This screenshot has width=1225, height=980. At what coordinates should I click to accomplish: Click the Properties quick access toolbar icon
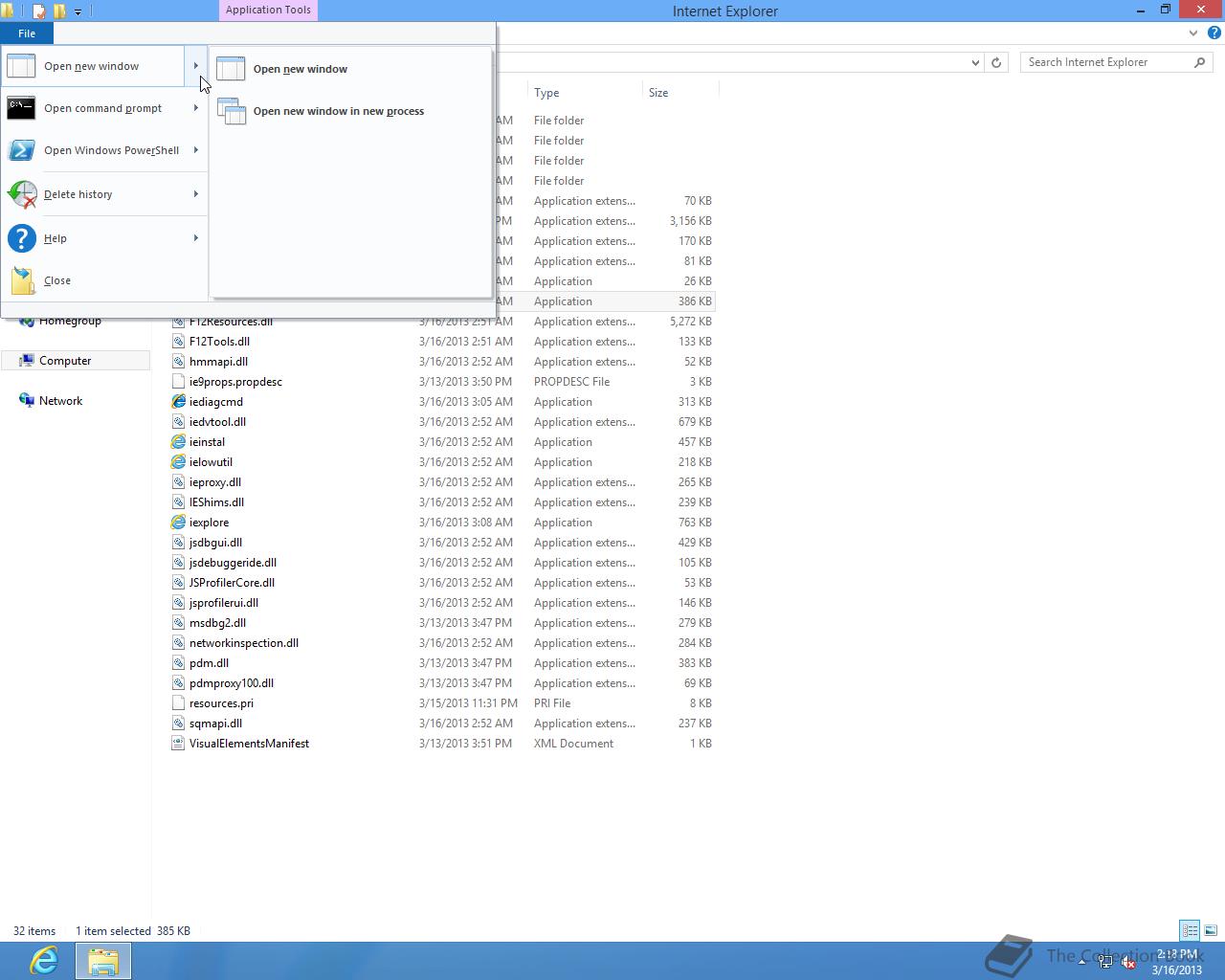tap(39, 11)
